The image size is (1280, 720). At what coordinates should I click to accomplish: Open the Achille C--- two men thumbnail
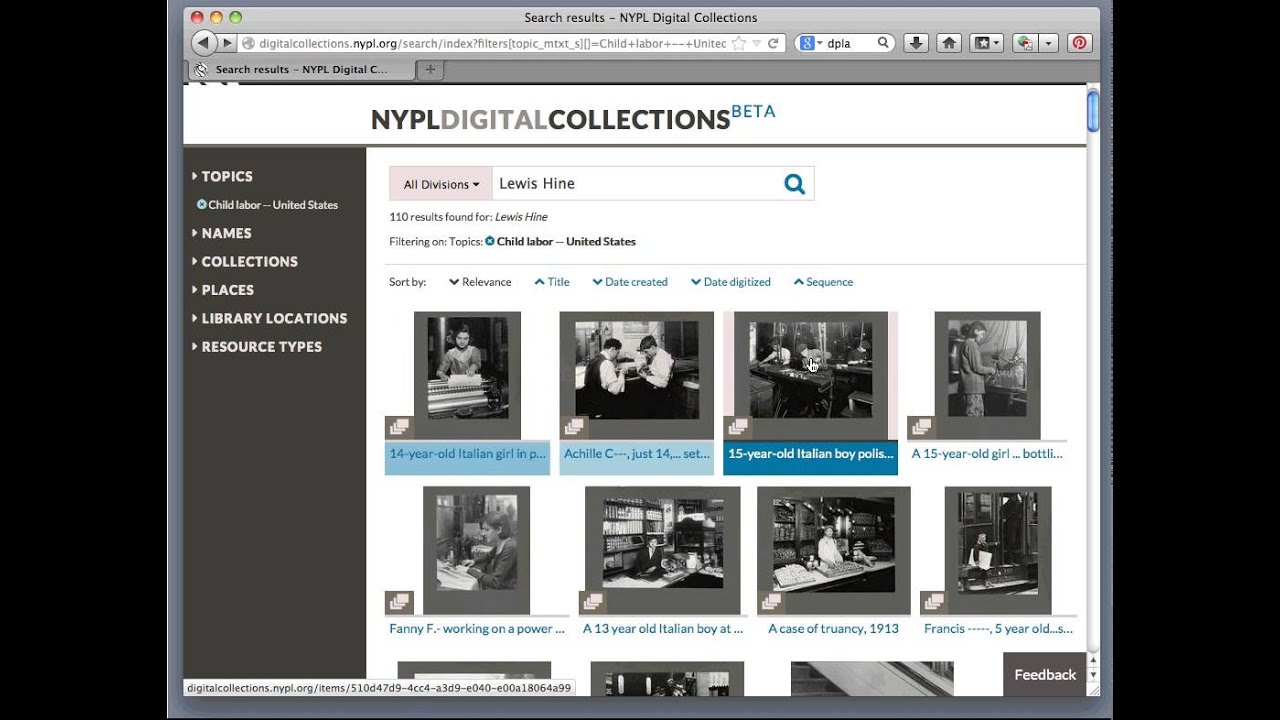coord(636,375)
